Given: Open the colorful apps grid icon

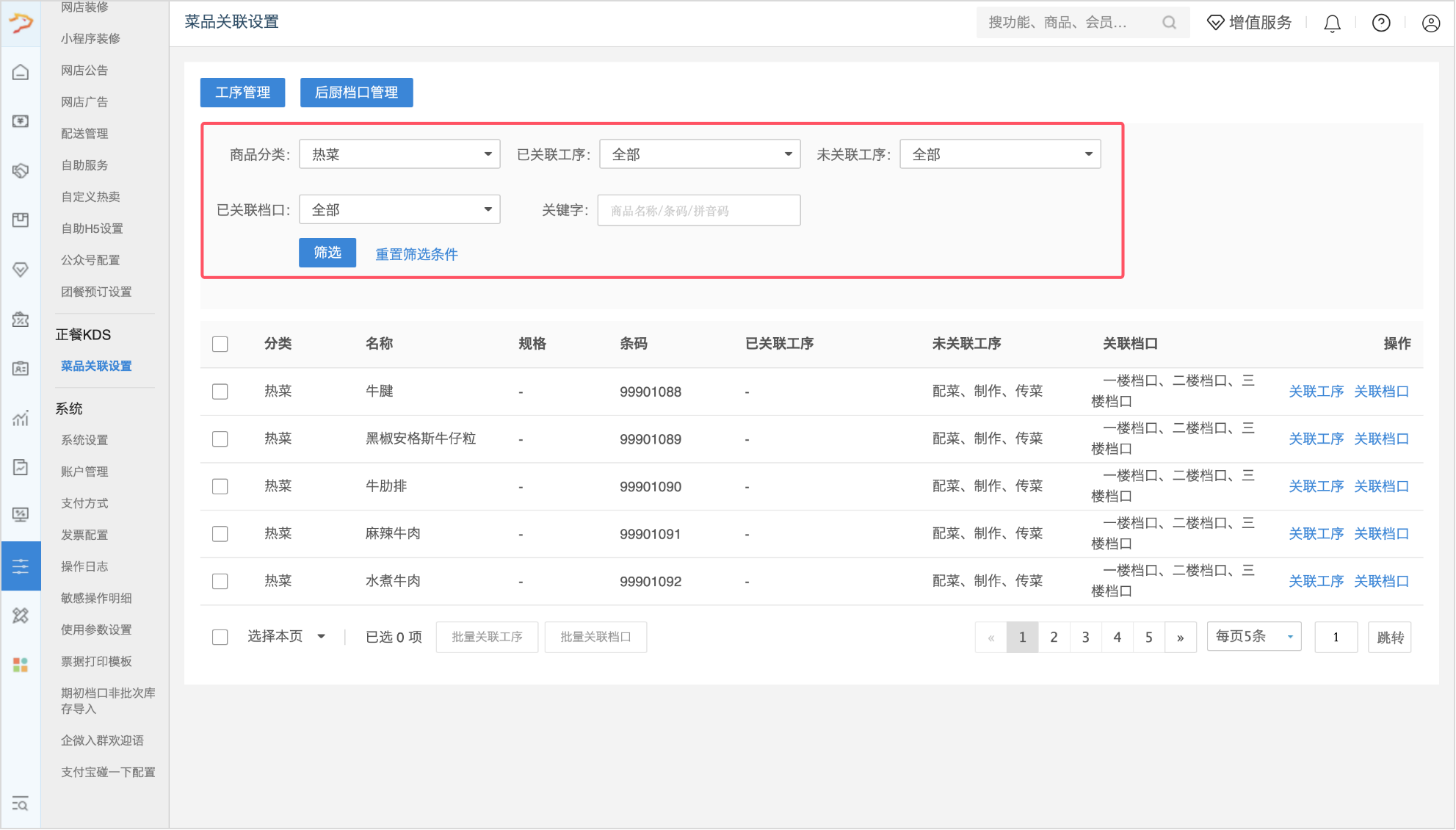Looking at the screenshot, I should coord(21,665).
